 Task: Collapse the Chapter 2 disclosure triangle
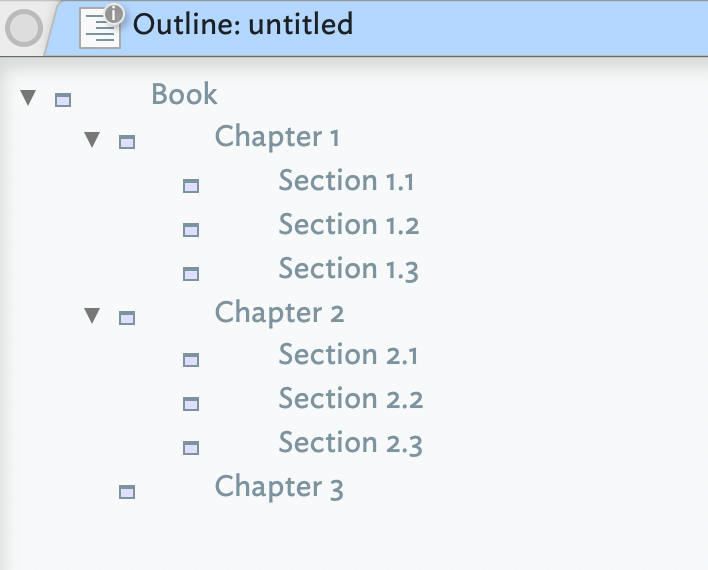[x=92, y=316]
